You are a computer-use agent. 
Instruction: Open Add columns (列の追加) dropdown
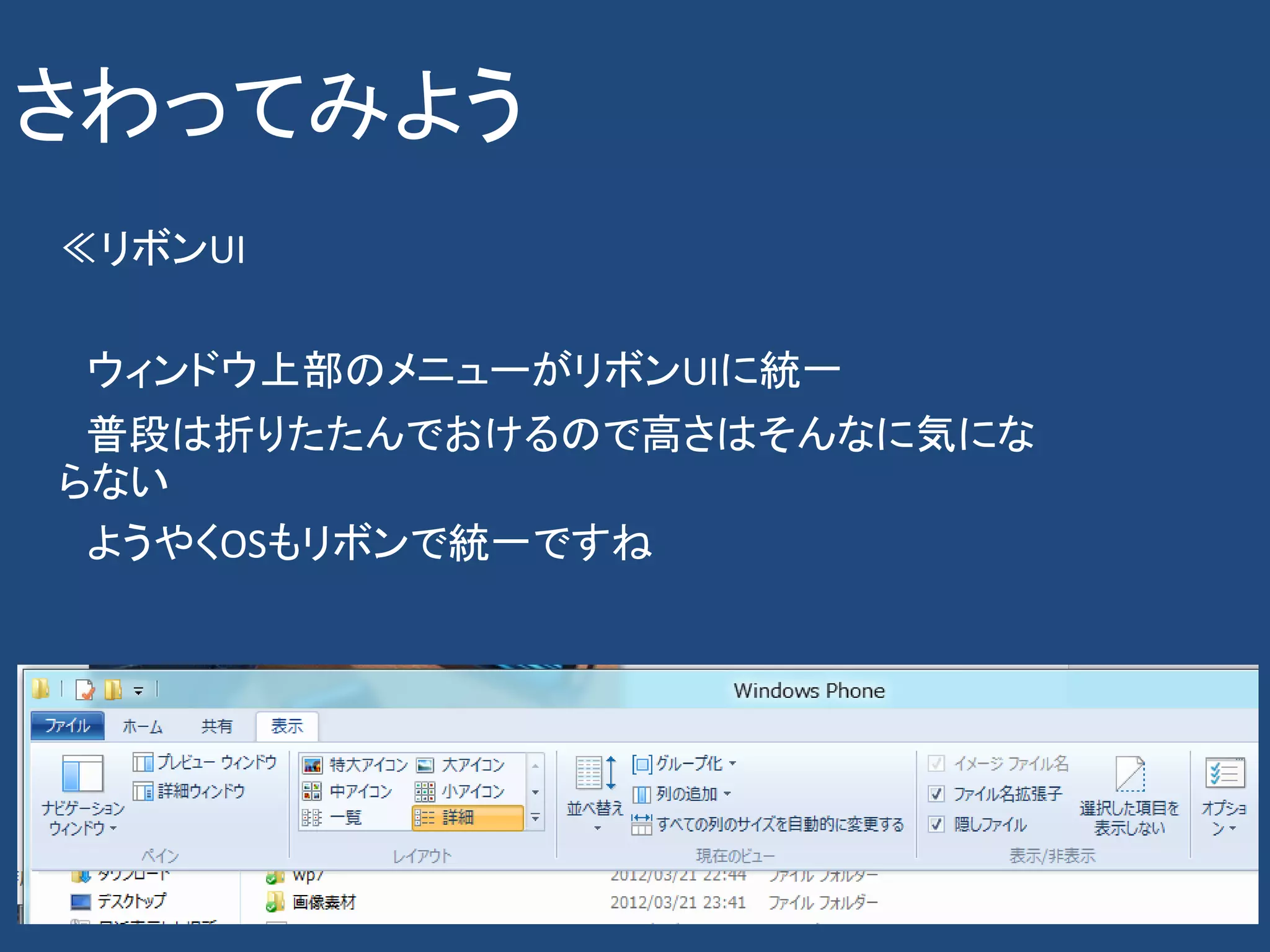pyautogui.click(x=682, y=794)
